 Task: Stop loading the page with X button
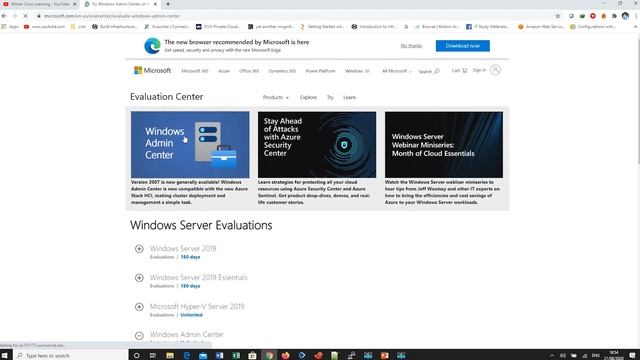(25, 16)
